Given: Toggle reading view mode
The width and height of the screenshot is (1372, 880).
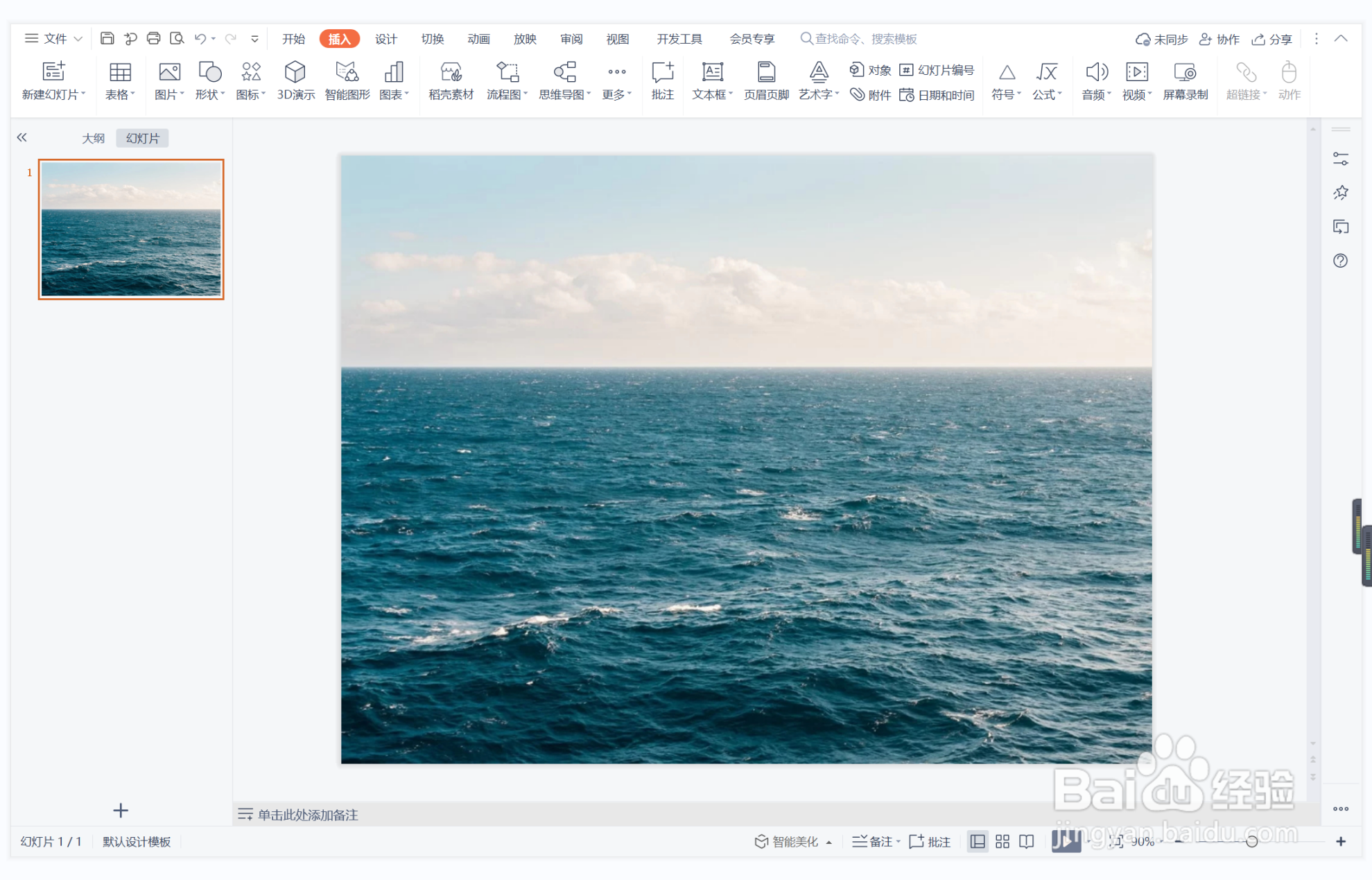Looking at the screenshot, I should [1027, 841].
